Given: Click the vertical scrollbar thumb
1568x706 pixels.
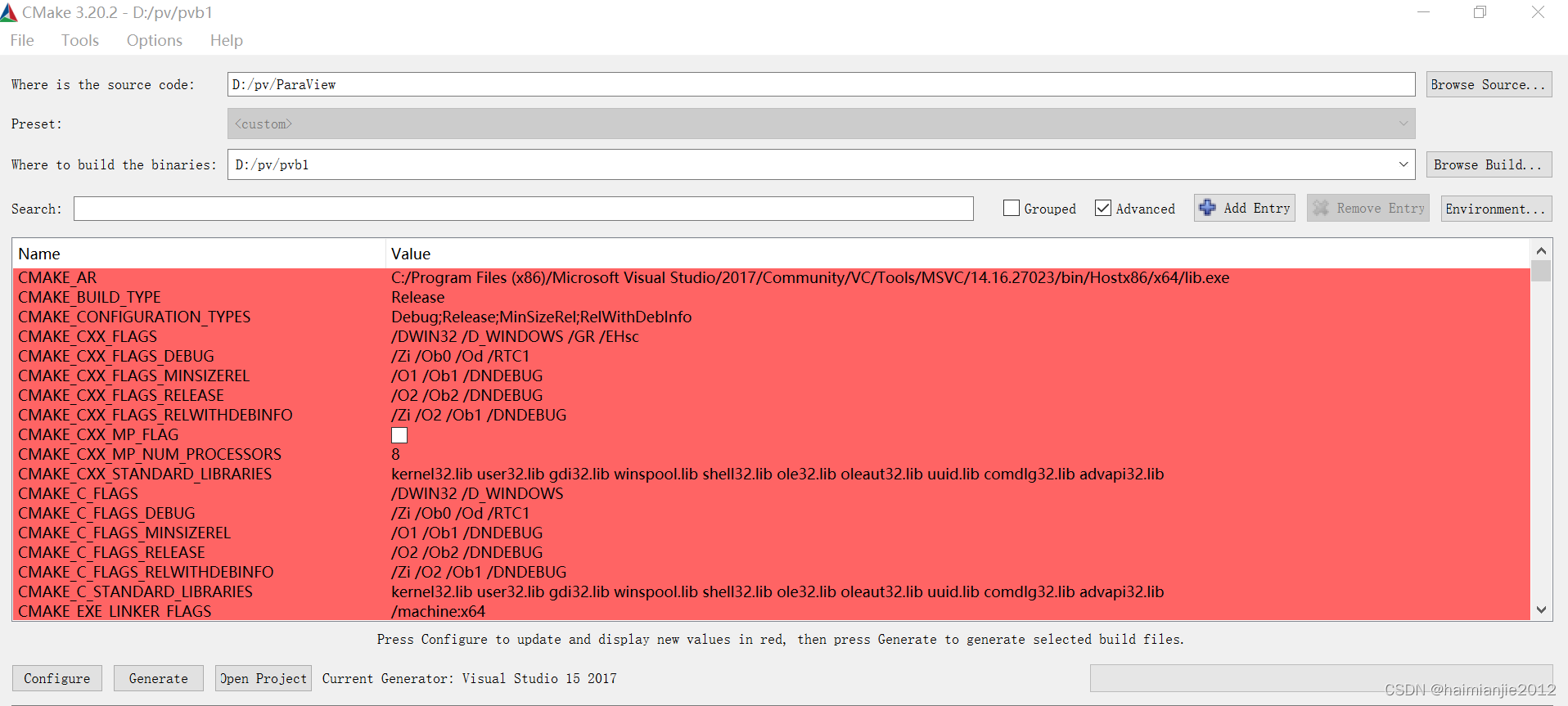Looking at the screenshot, I should coord(1541,271).
